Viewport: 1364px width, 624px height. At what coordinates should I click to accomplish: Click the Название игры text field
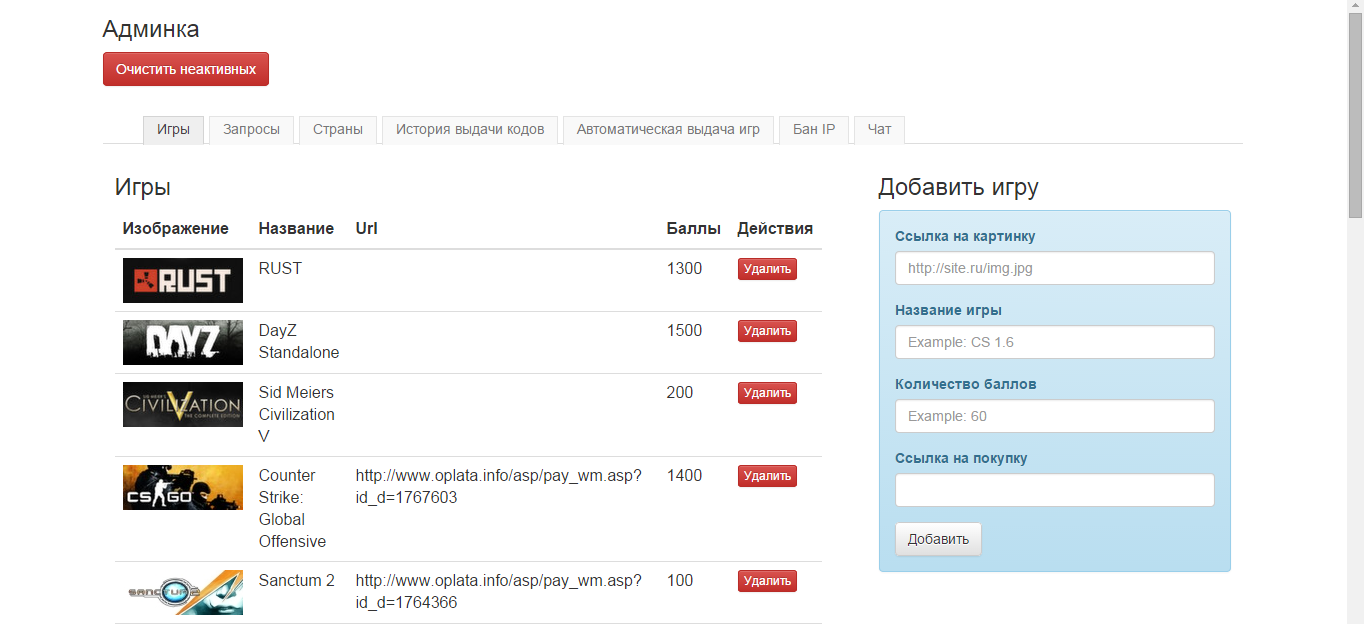click(1054, 342)
